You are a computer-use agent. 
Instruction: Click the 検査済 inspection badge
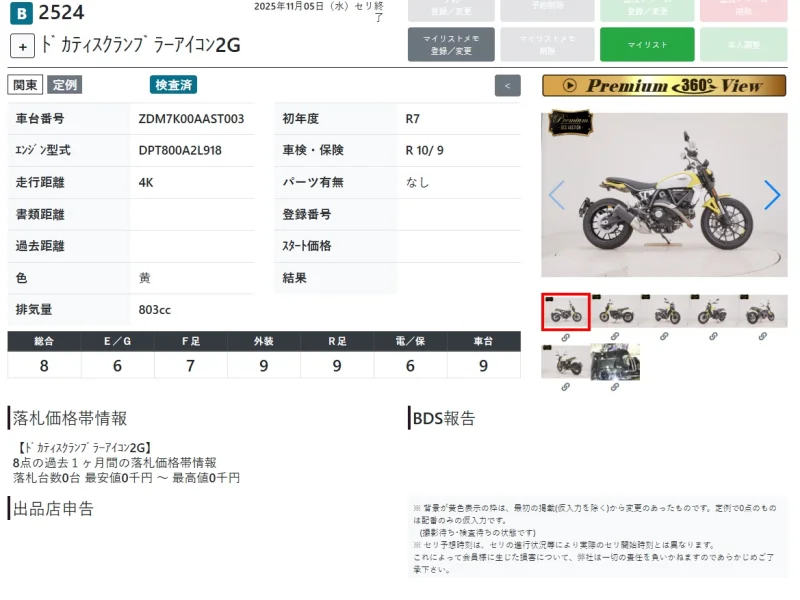173,85
